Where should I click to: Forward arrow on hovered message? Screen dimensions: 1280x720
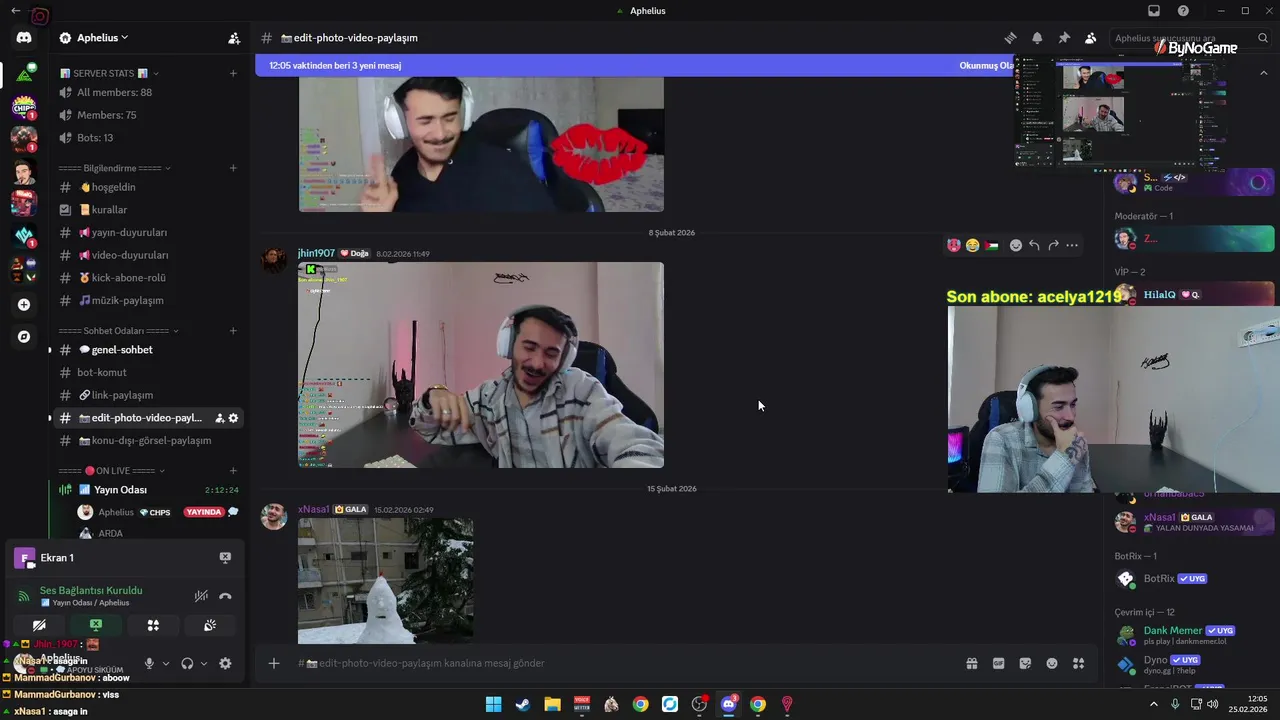pos(1053,245)
